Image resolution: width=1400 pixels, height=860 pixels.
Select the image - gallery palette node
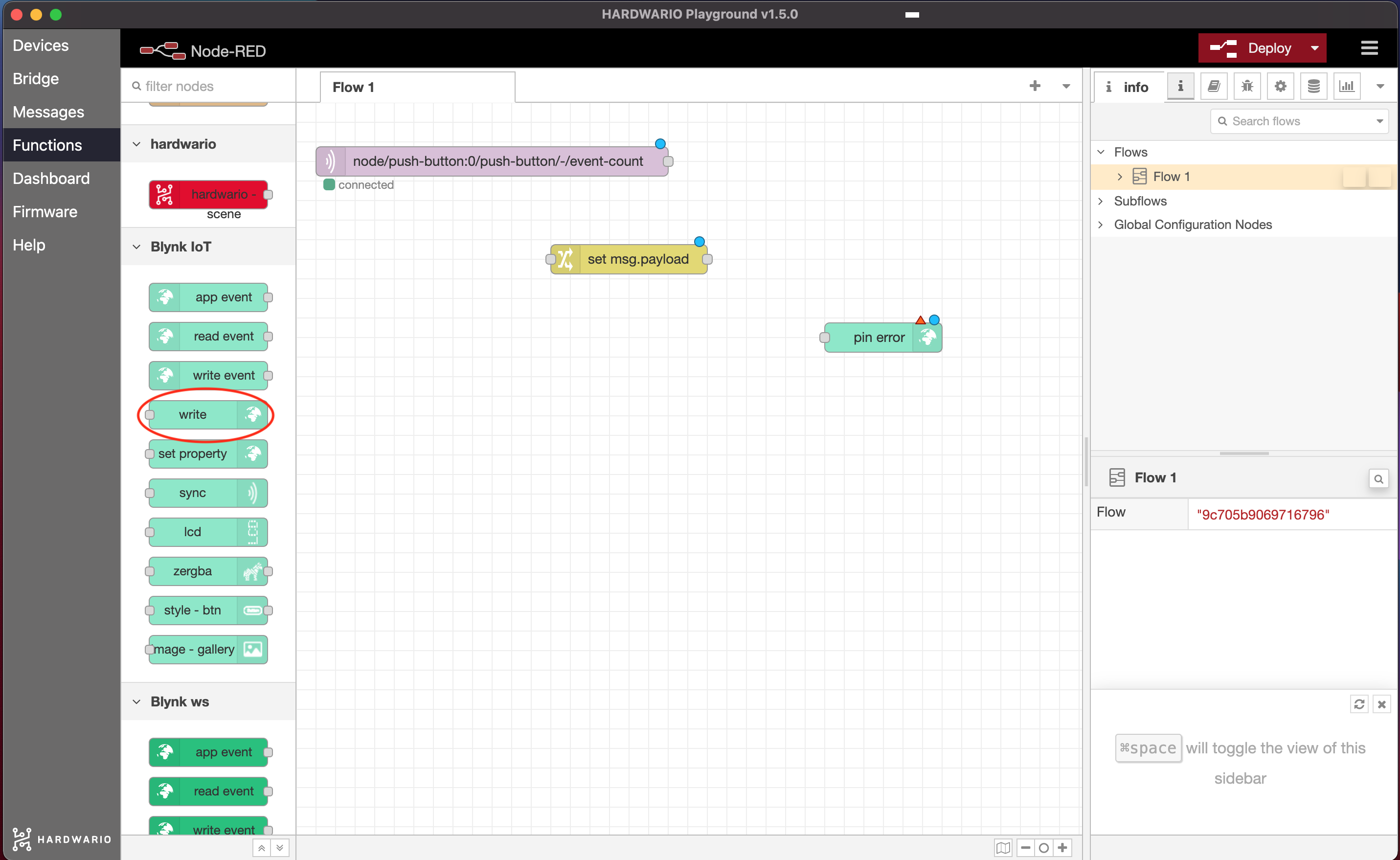point(208,650)
